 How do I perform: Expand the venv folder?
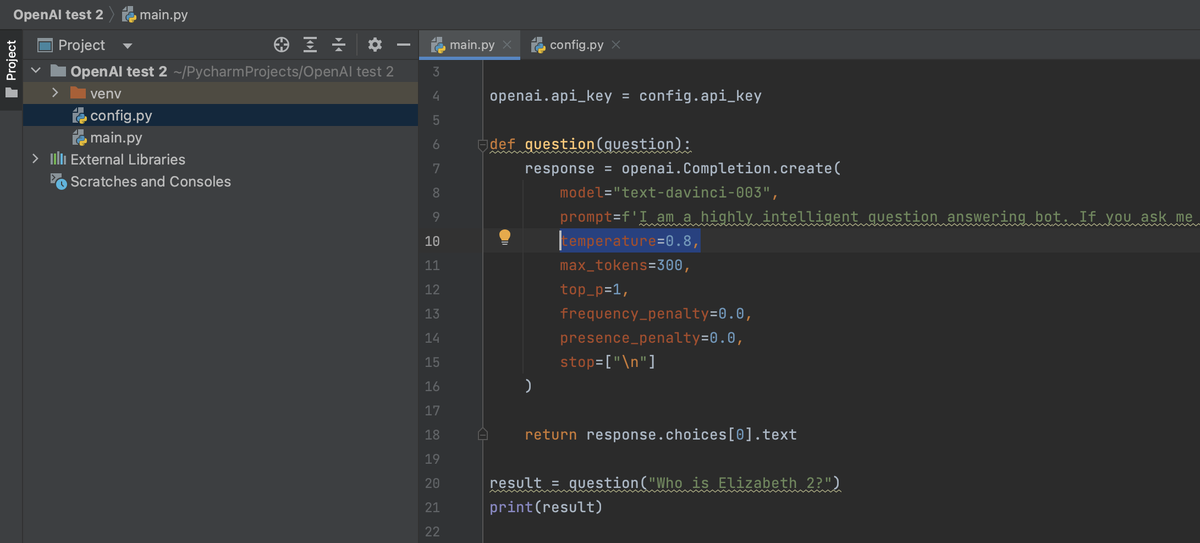(x=57, y=93)
